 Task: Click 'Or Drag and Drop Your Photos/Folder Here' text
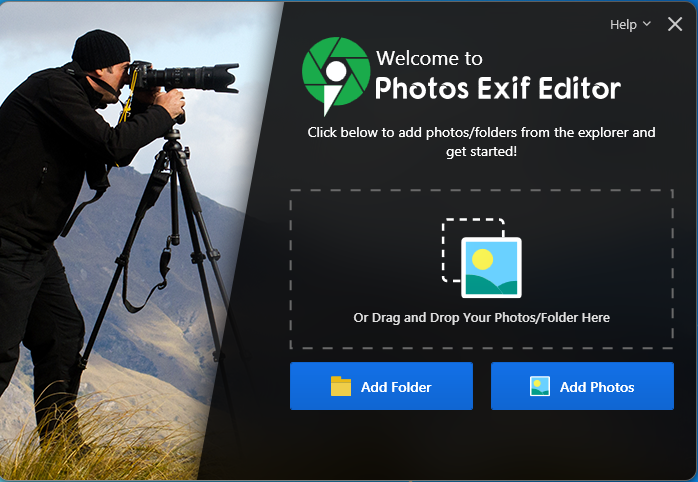click(x=481, y=318)
